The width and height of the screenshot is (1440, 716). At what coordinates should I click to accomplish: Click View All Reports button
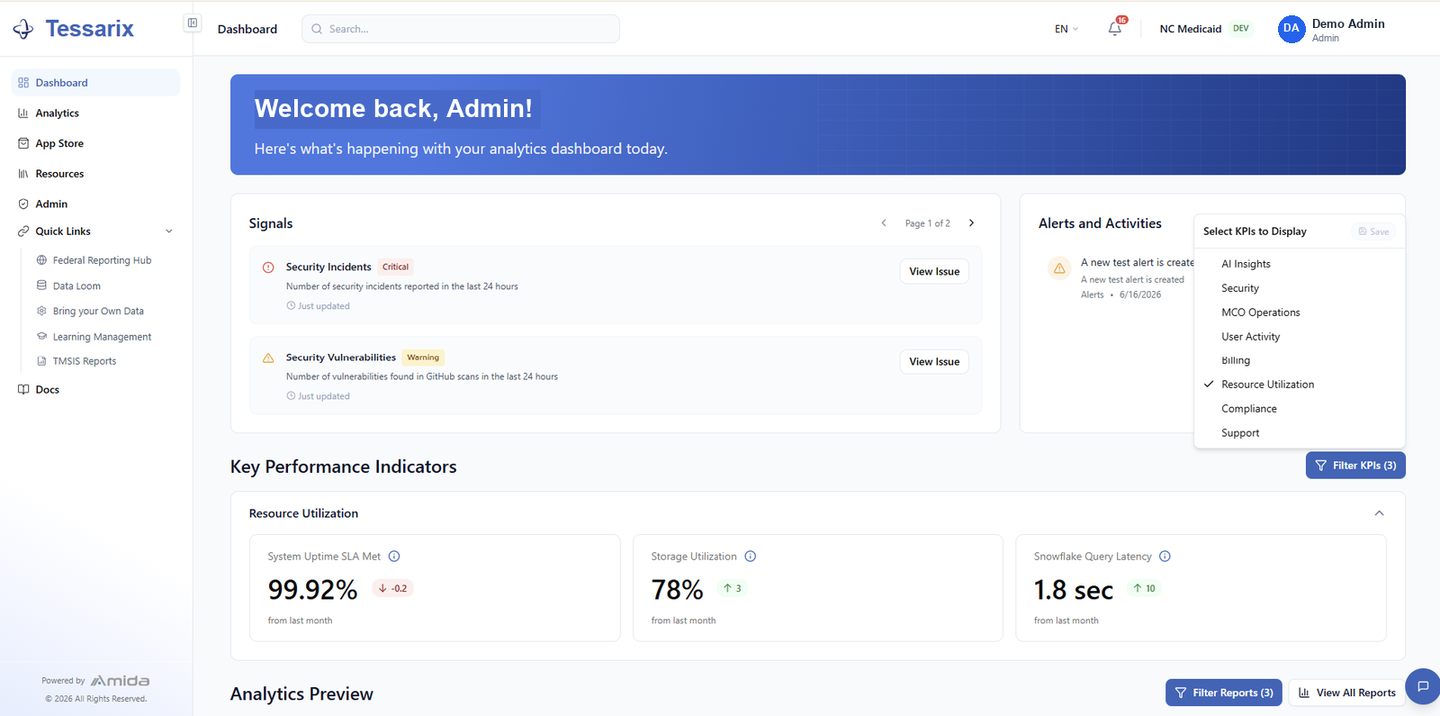click(x=1345, y=692)
